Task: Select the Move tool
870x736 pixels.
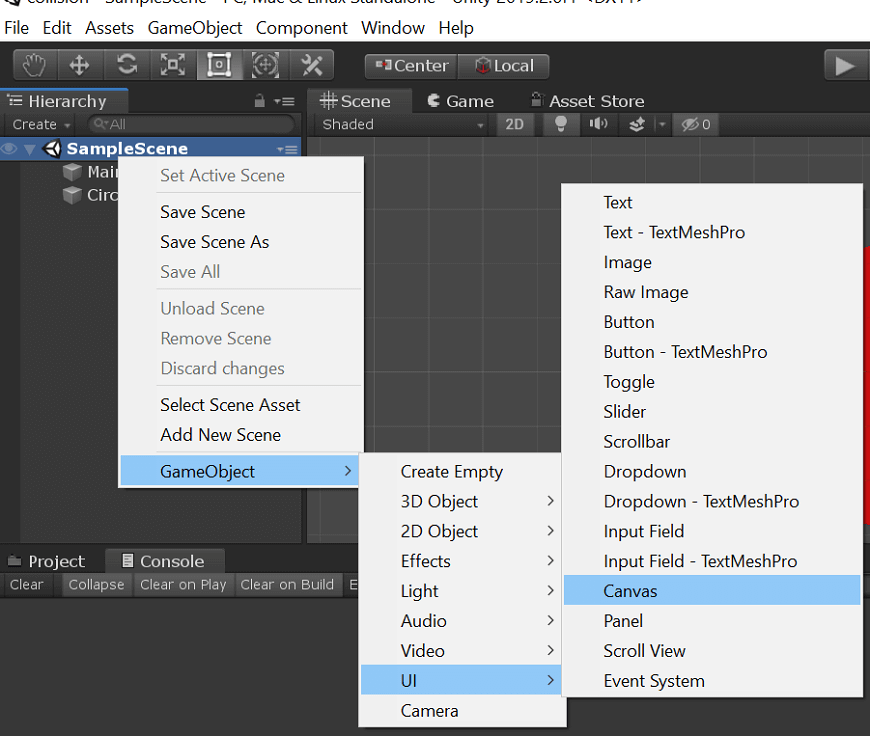Action: pyautogui.click(x=80, y=64)
